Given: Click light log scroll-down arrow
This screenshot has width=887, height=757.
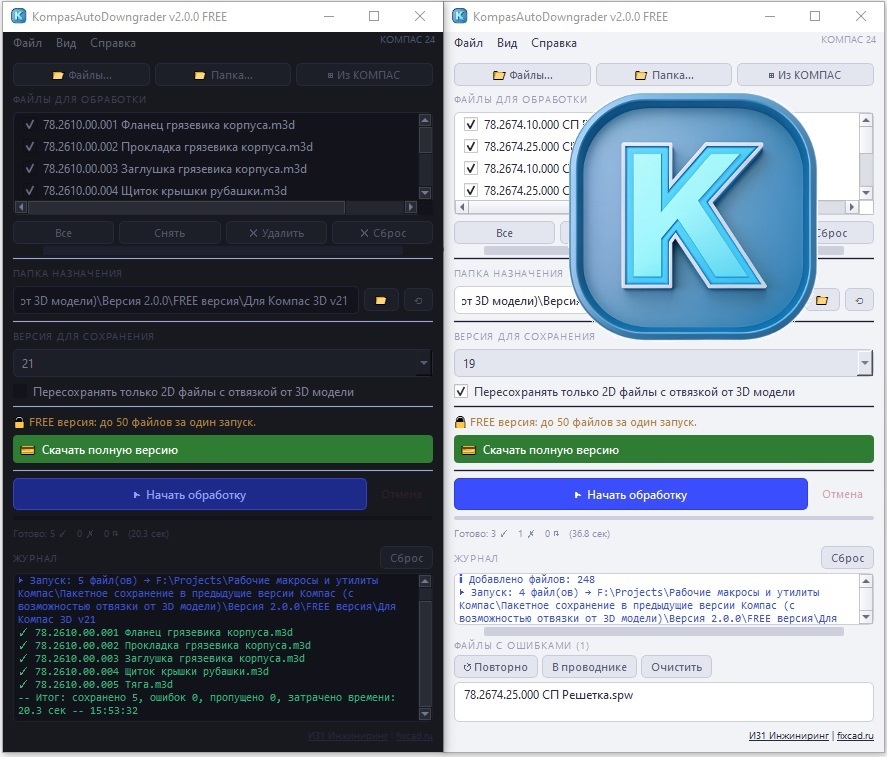Looking at the screenshot, I should click(866, 617).
